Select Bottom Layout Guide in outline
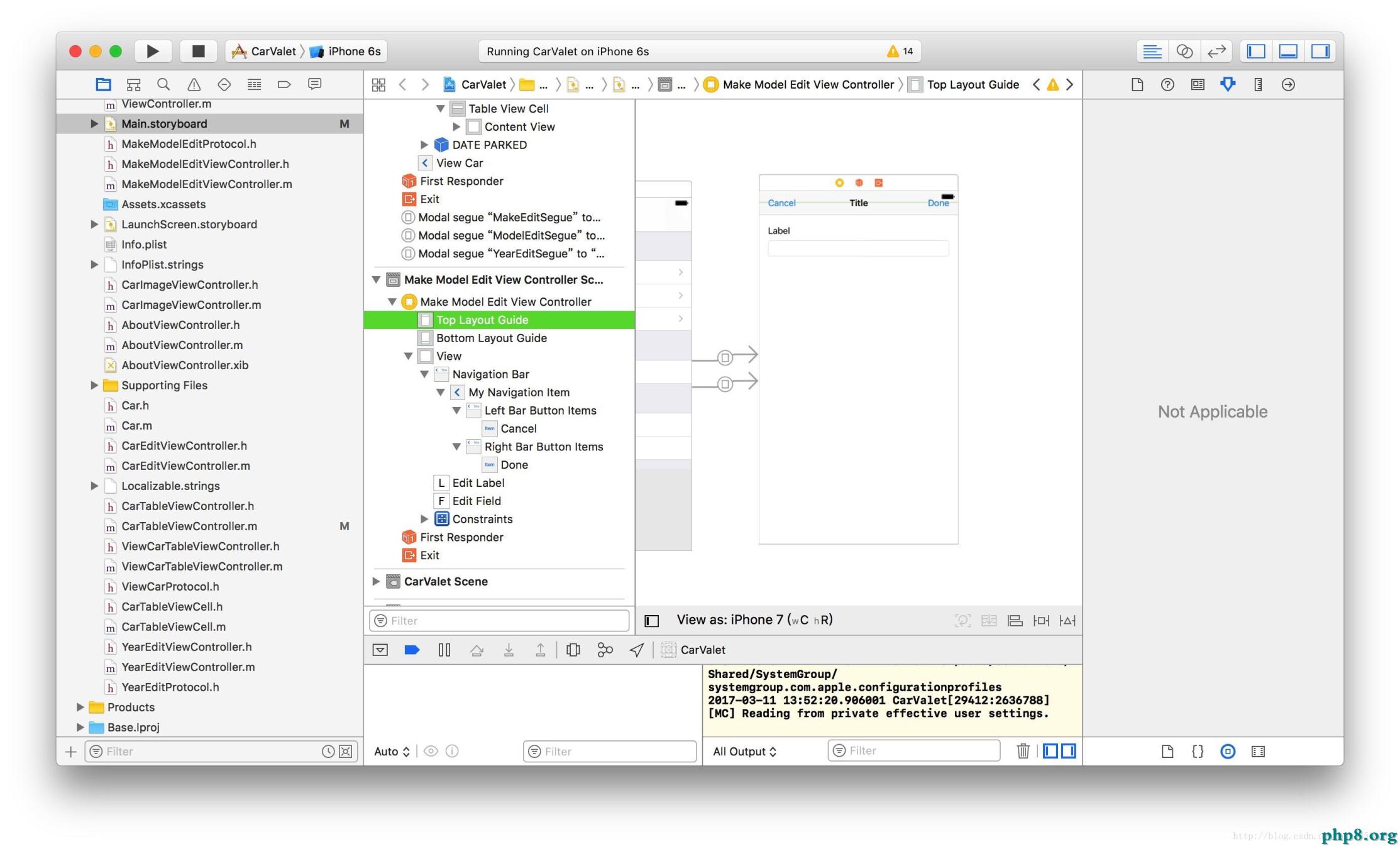The image size is (1400, 846). 491,338
